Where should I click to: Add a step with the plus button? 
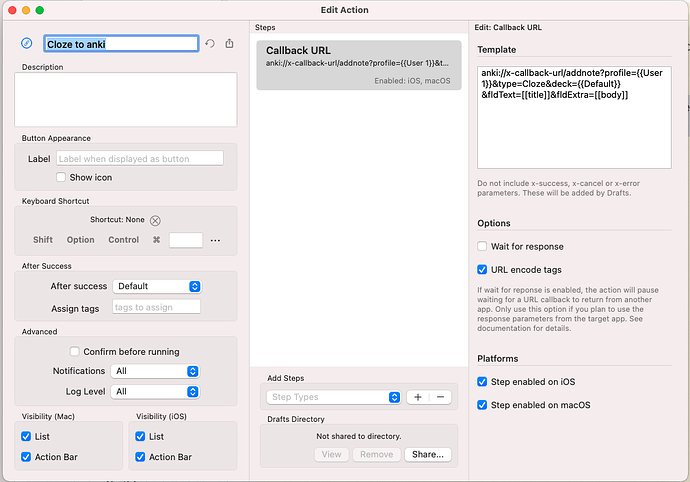(418, 397)
